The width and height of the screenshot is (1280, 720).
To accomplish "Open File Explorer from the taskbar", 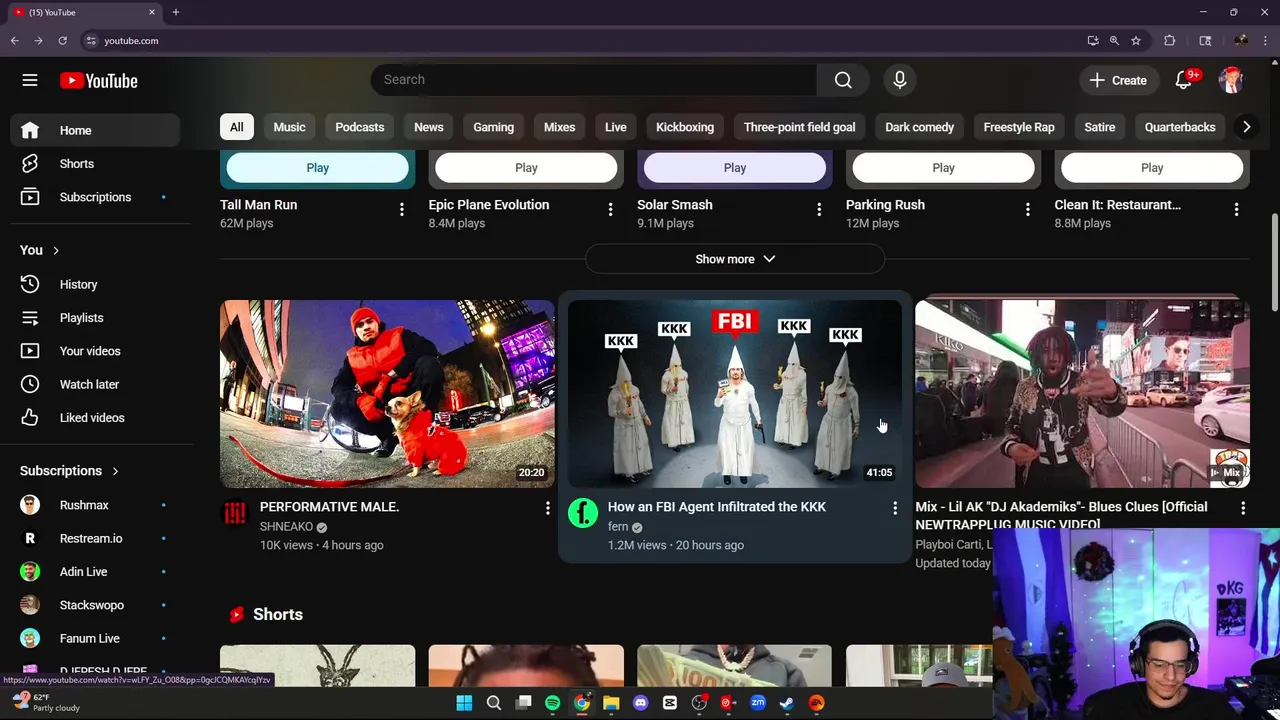I will 611,703.
